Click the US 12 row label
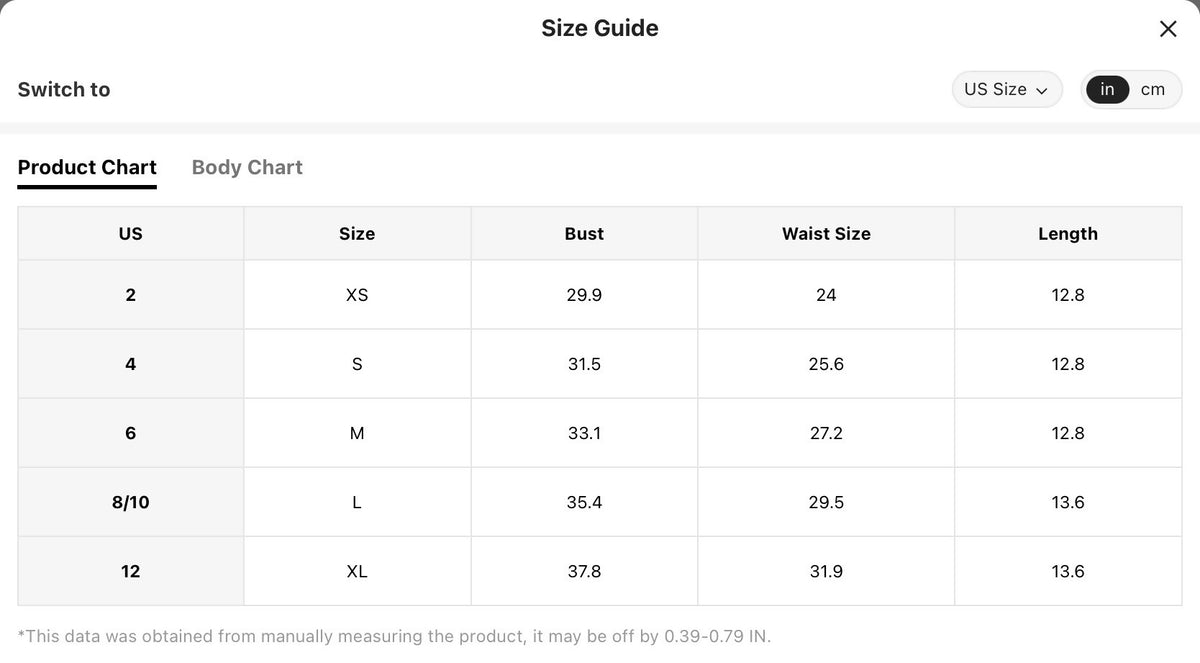The height and width of the screenshot is (663, 1200). [131, 571]
